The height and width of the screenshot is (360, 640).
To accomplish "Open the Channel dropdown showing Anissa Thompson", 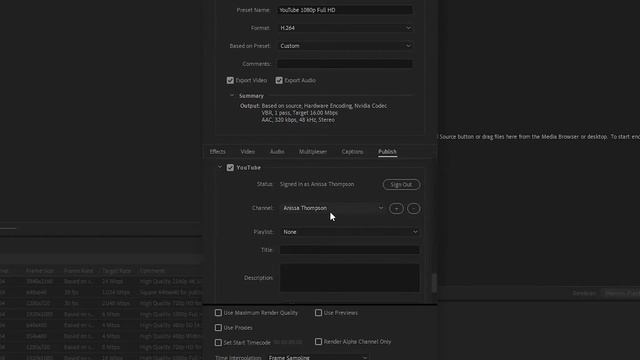I will [x=333, y=208].
